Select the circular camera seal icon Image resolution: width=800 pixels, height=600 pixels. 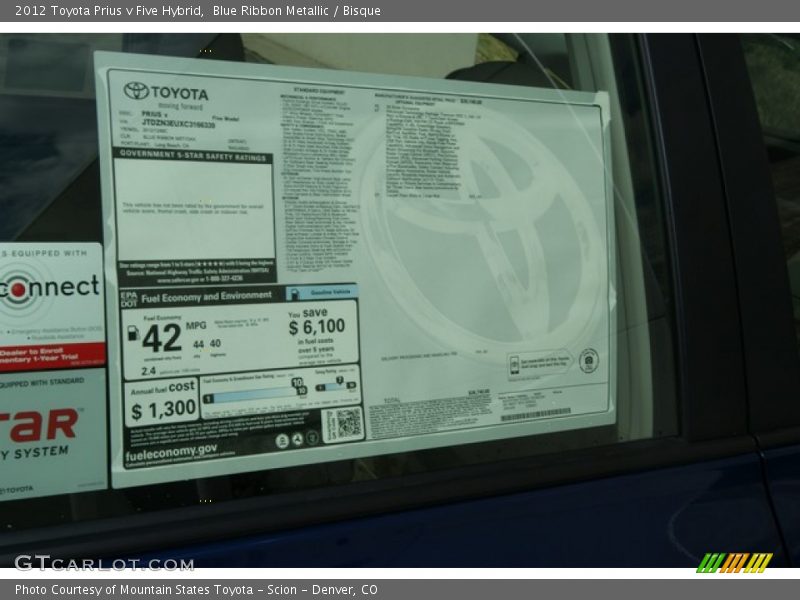pos(589,361)
